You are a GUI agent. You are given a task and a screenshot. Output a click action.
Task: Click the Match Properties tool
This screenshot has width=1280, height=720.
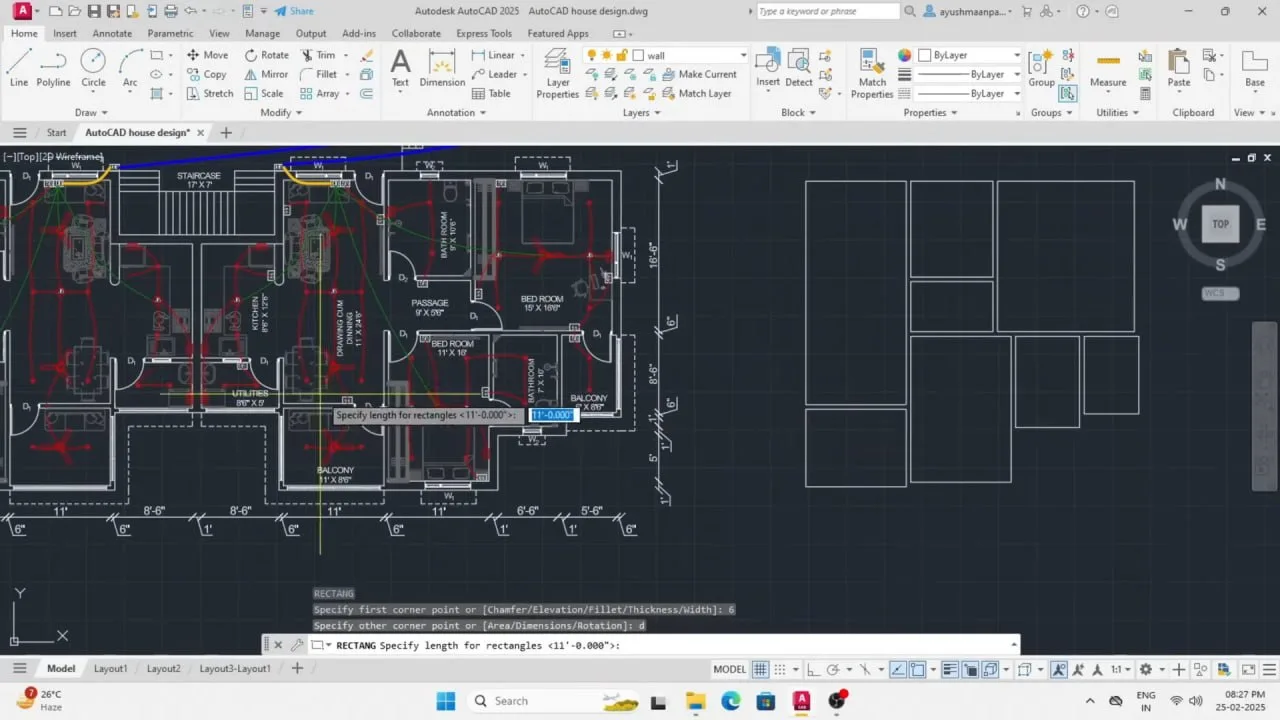(872, 72)
